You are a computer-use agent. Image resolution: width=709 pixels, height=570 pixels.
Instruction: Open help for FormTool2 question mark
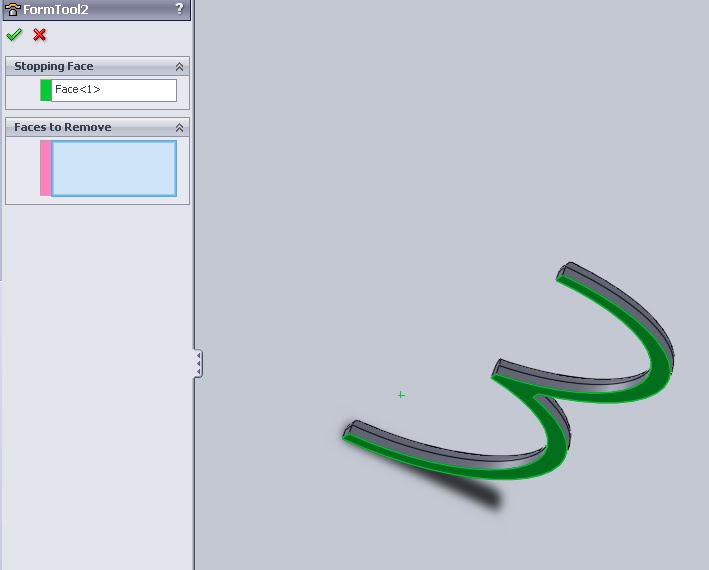[x=180, y=9]
